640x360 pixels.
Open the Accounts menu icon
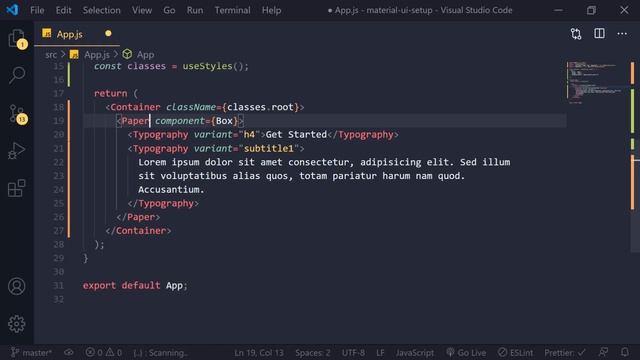[17, 287]
